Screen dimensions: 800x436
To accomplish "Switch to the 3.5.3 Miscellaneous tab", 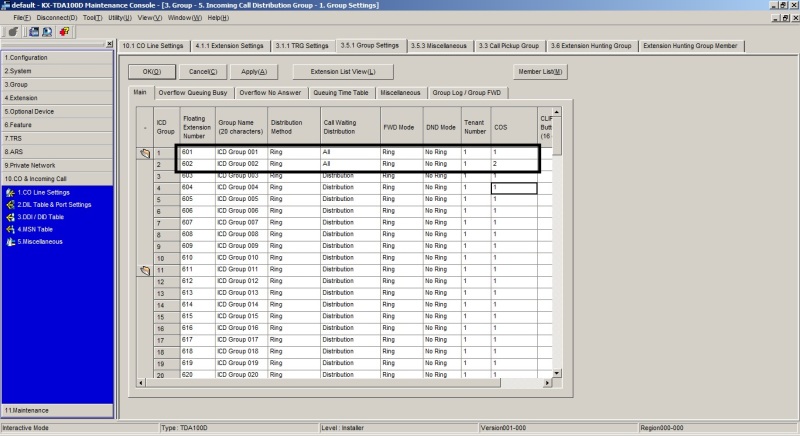I will [439, 46].
